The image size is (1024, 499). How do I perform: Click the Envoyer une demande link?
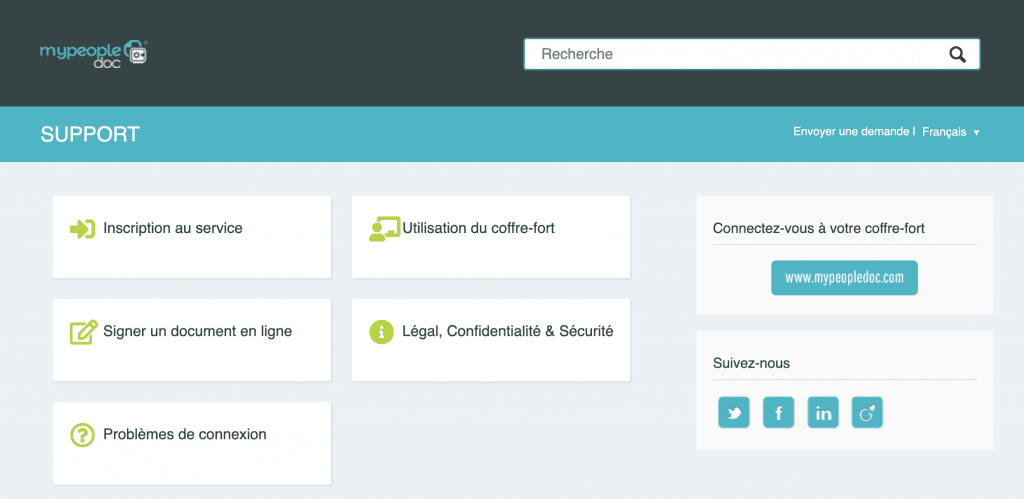(851, 132)
